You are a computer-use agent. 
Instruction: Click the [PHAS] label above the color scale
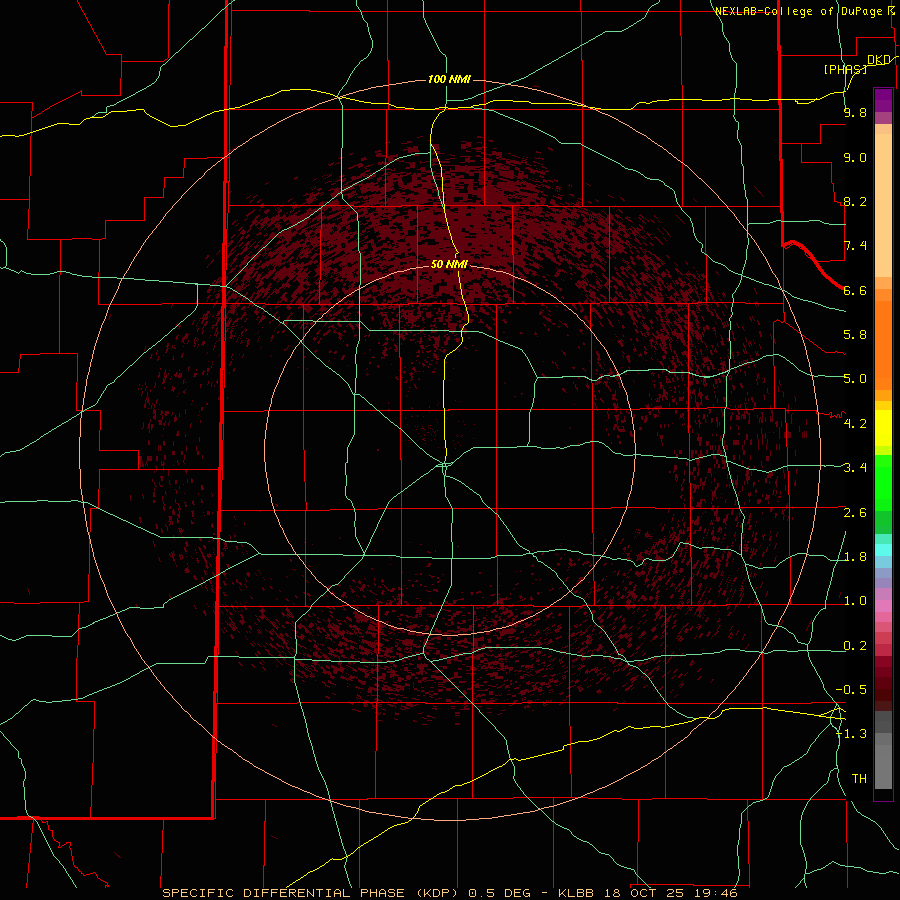point(845,69)
